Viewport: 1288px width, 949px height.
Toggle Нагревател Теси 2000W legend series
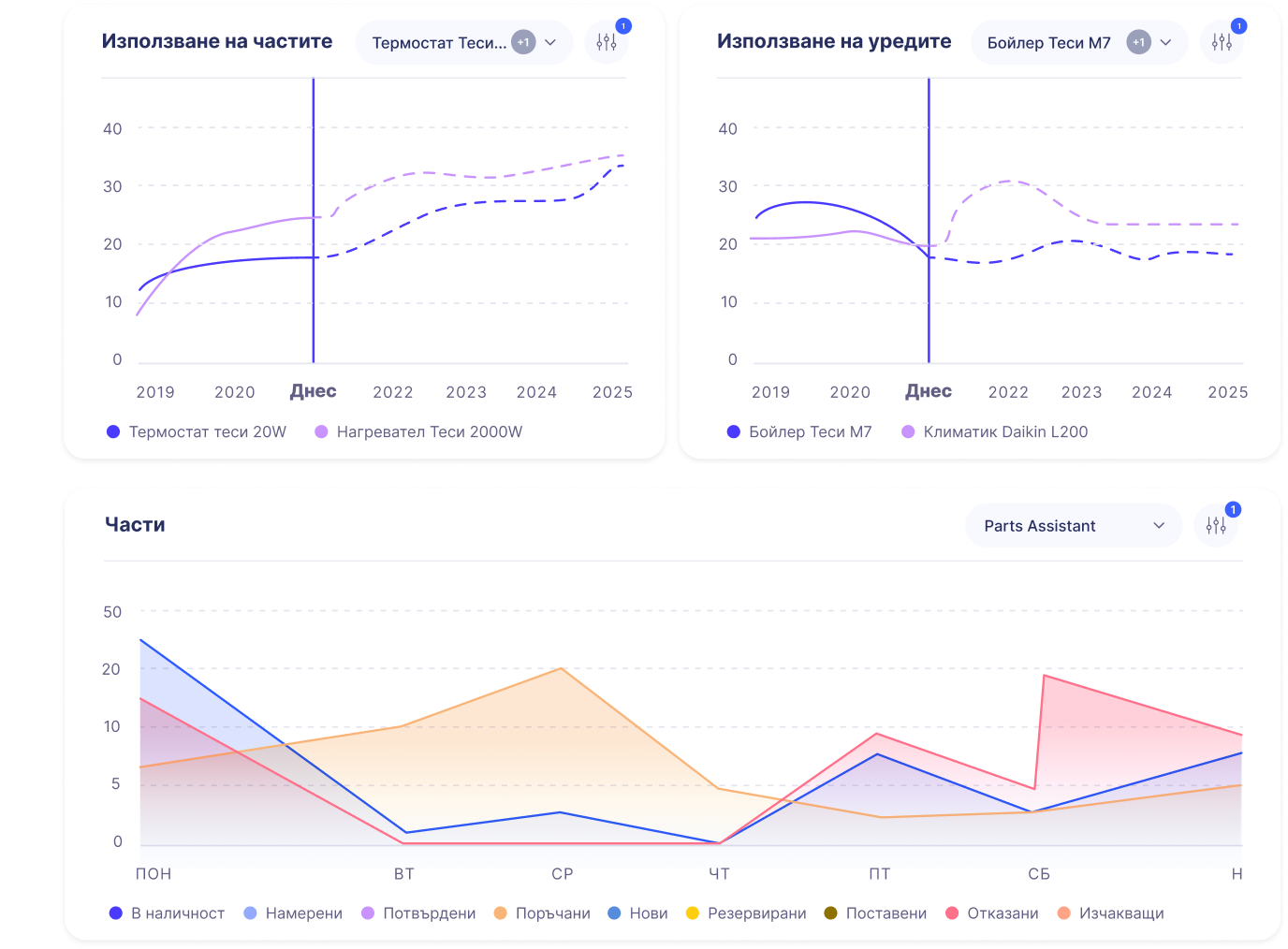click(x=418, y=431)
